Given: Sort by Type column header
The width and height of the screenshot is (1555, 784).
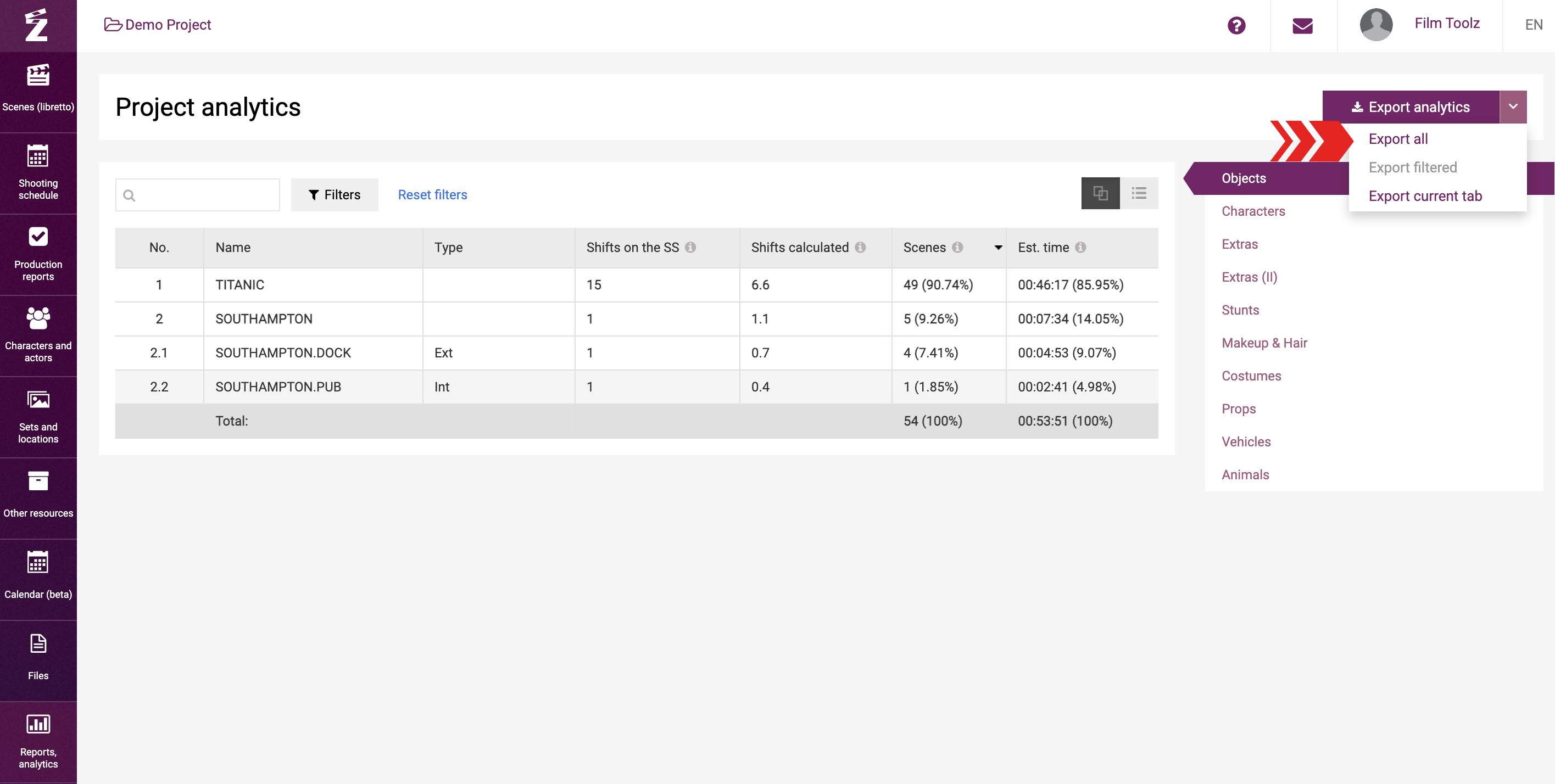Looking at the screenshot, I should pyautogui.click(x=449, y=248).
